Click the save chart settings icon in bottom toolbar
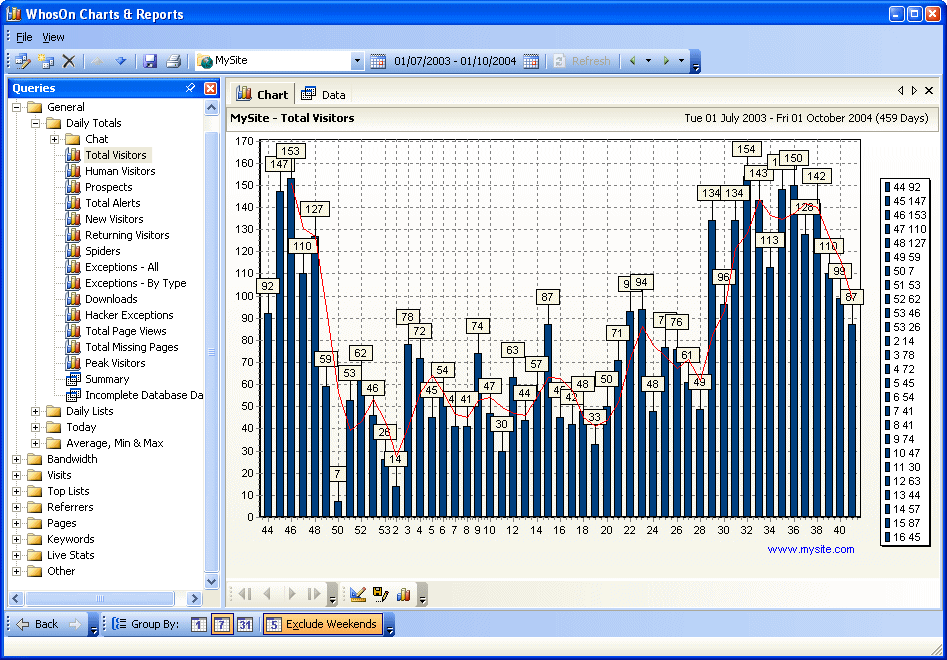 coord(381,594)
